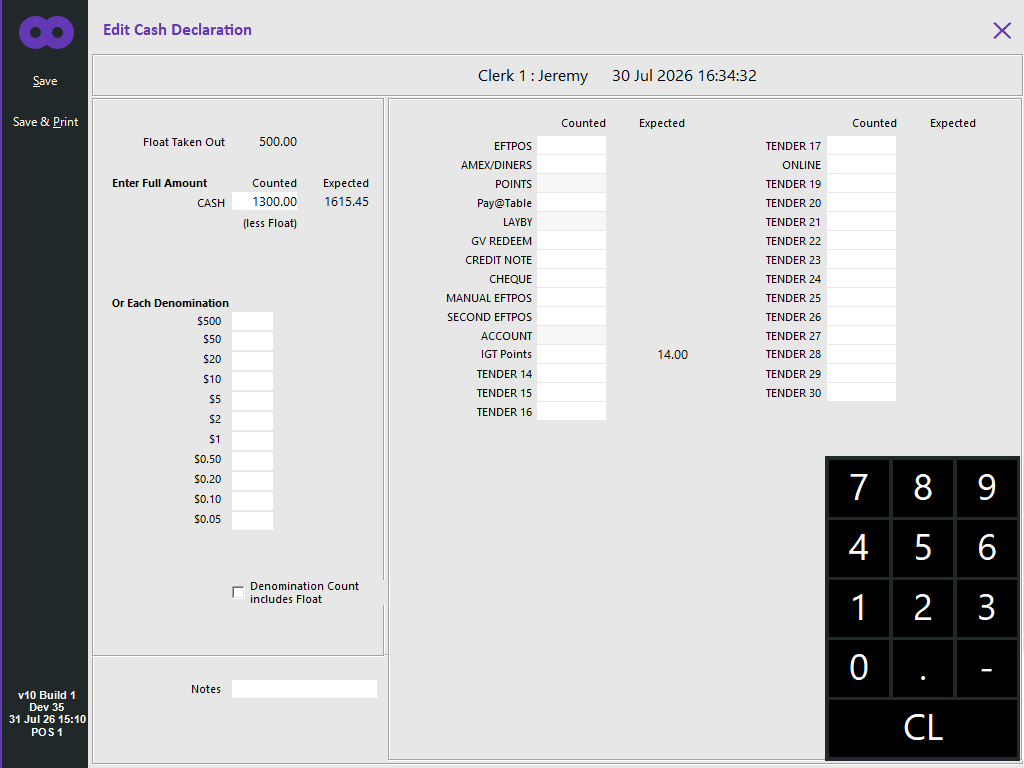Tap keypad number 5

pos(923,547)
